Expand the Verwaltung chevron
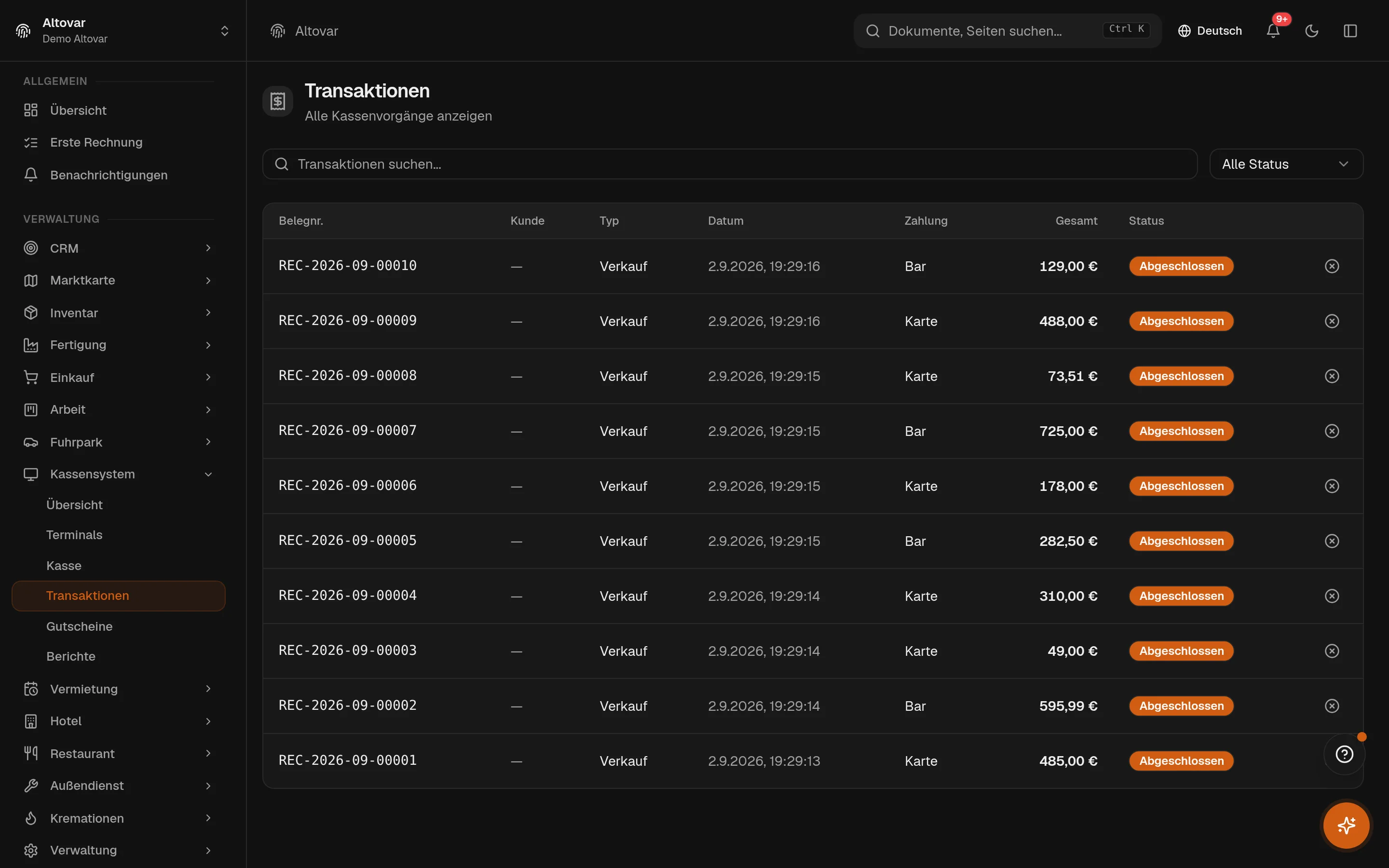 (208, 850)
